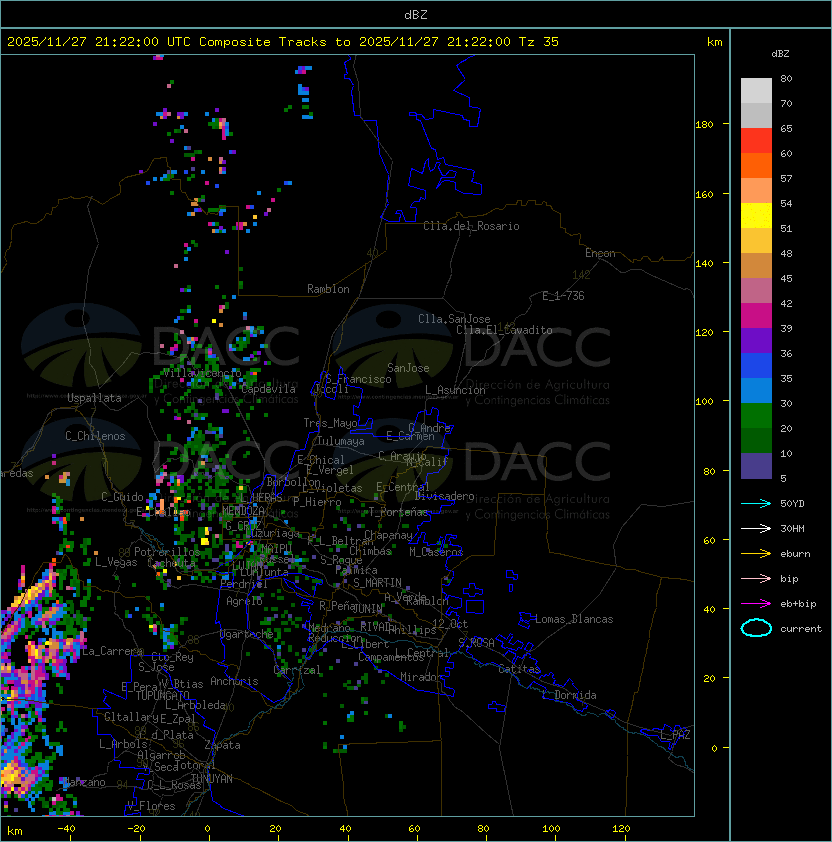The width and height of the screenshot is (832, 842).
Task: Select the magenta eb+bip arrow icon
Action: (756, 604)
